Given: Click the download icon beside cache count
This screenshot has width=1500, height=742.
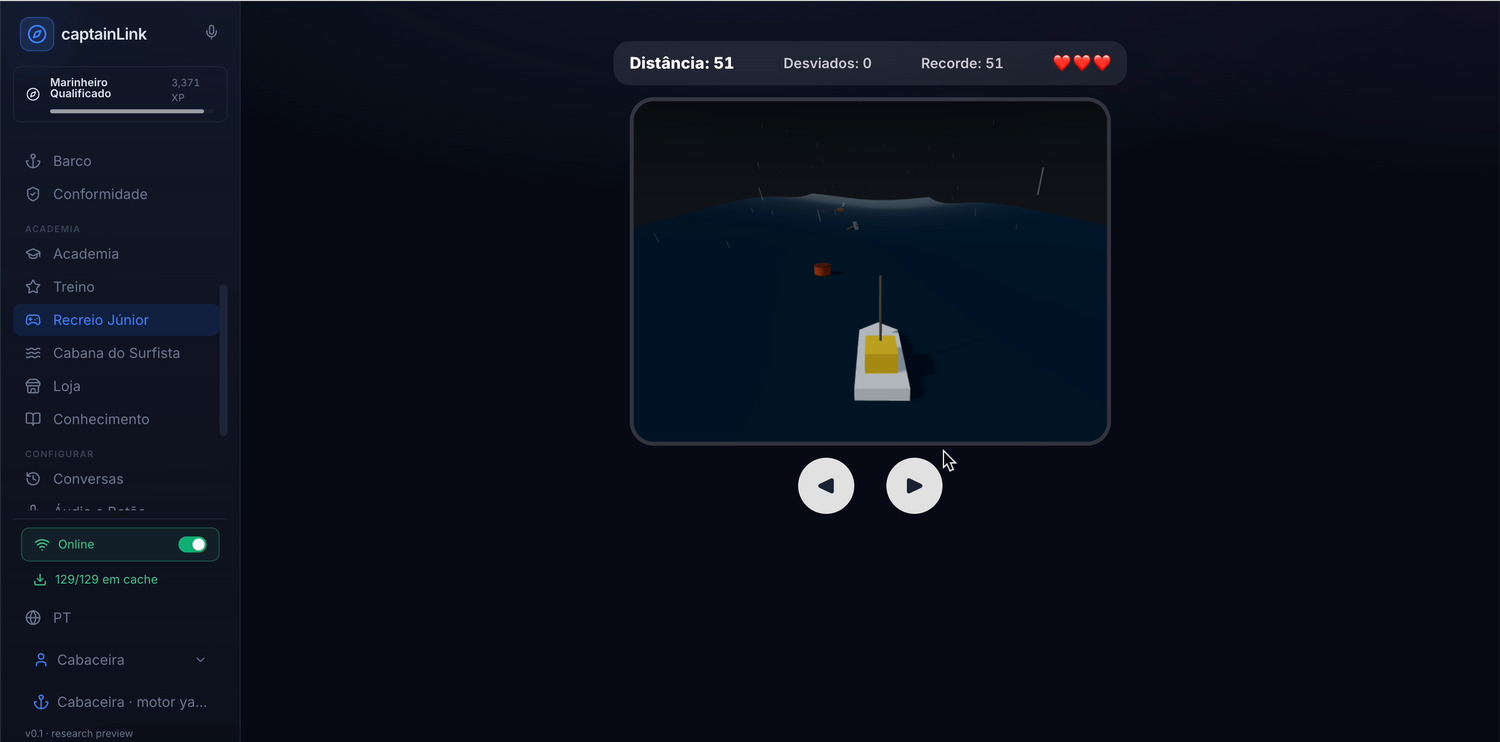Looking at the screenshot, I should pos(41,580).
